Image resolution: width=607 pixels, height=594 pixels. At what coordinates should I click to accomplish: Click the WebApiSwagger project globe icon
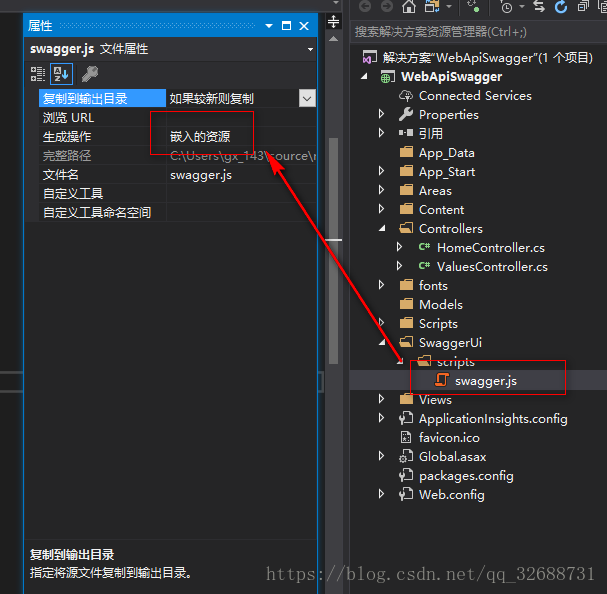click(x=388, y=77)
